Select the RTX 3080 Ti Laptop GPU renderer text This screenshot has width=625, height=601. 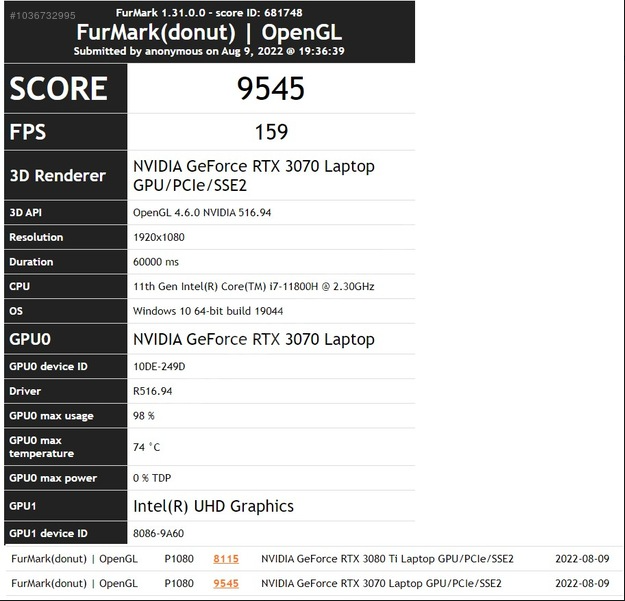387,559
